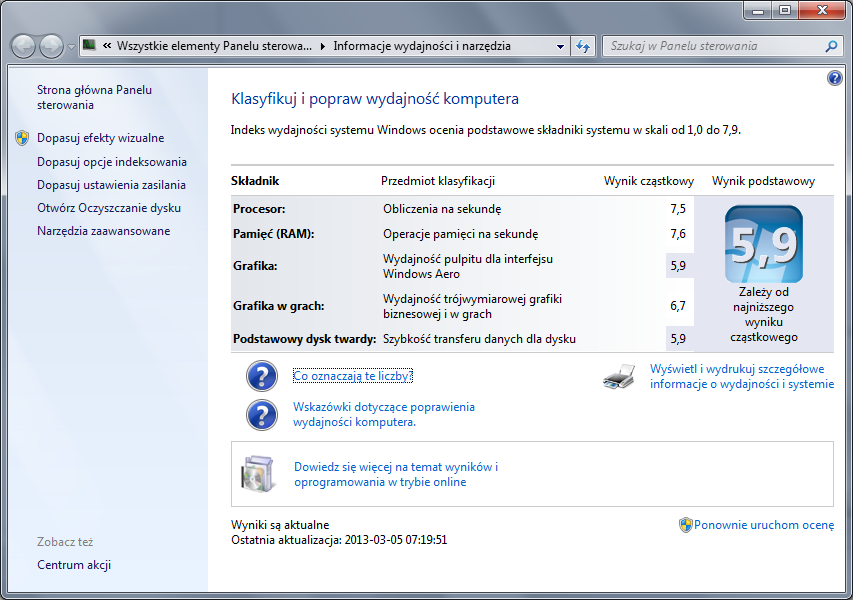Open 'Narzędzia zaawansowane'

[x=103, y=231]
